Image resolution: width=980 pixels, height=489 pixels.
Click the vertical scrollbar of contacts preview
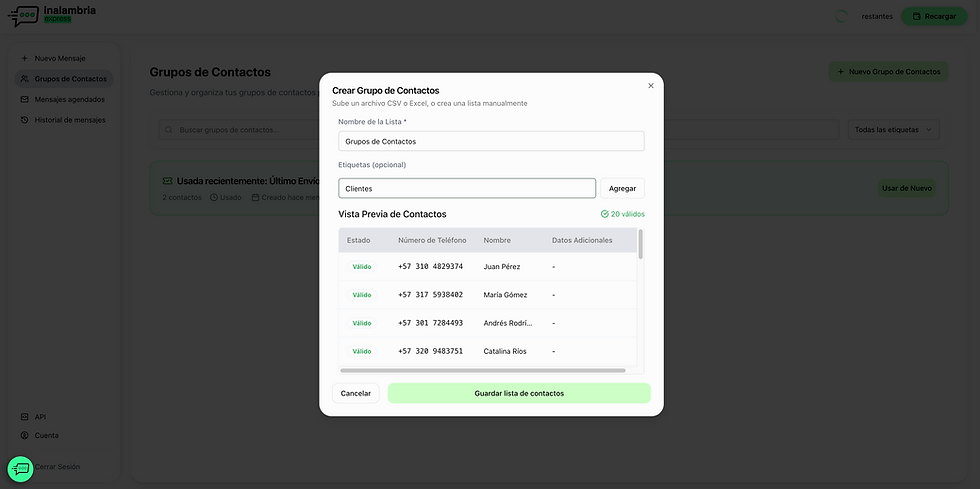[640, 244]
